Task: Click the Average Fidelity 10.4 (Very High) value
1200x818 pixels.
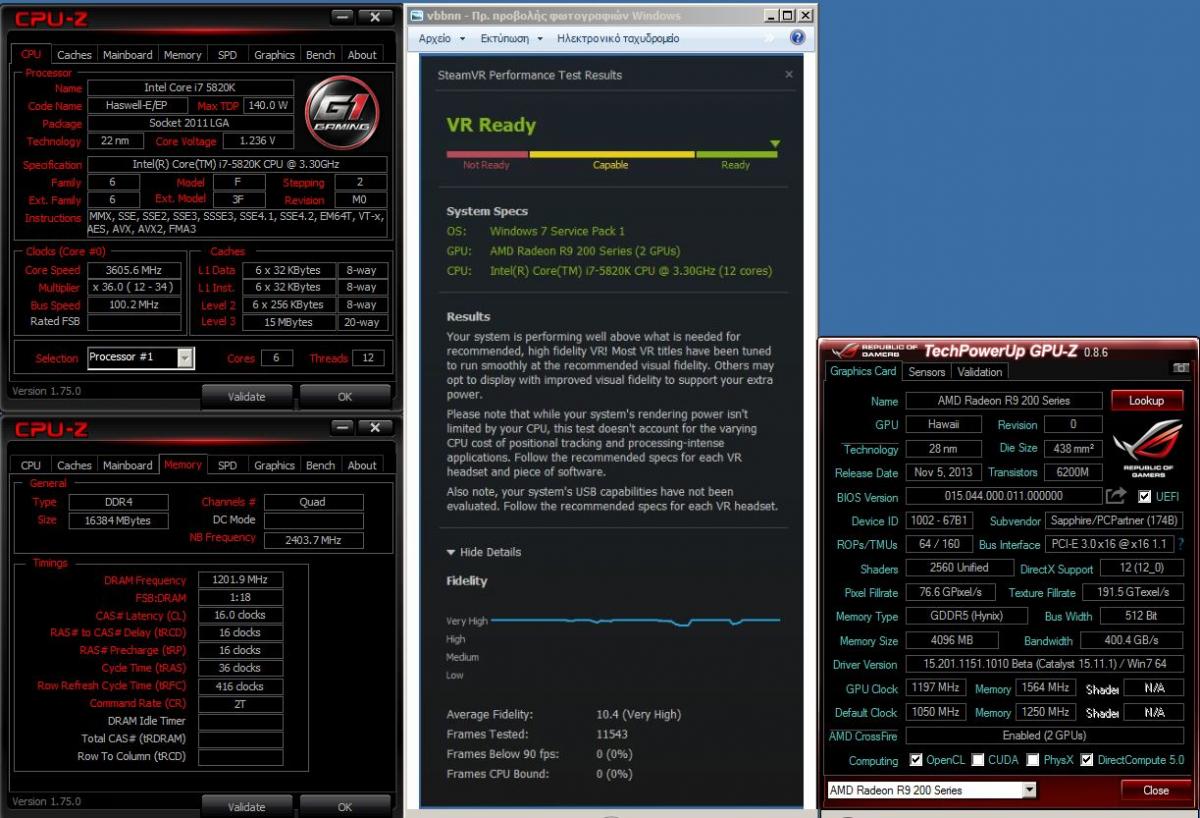Action: tap(638, 715)
